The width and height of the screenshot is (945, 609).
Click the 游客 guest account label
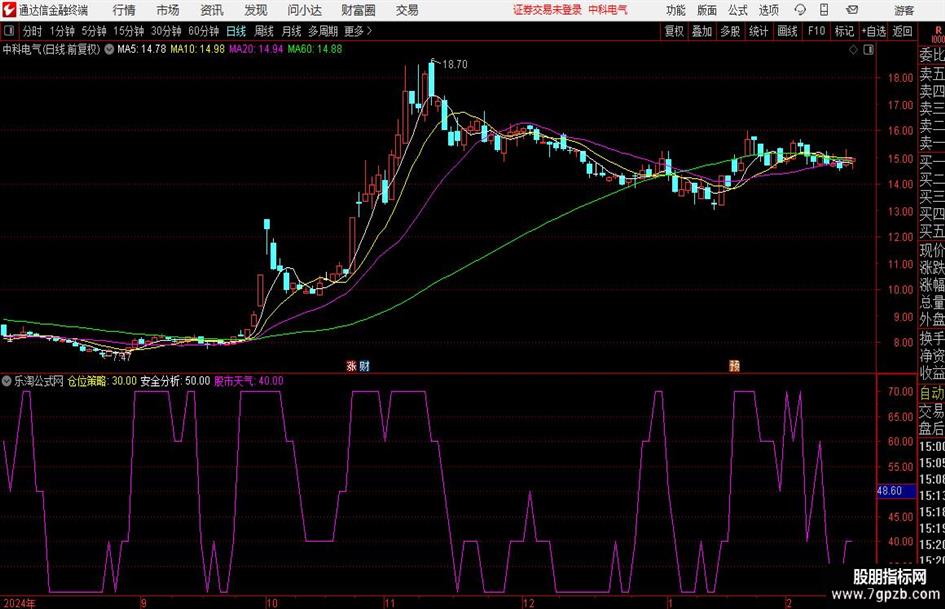pyautogui.click(x=904, y=10)
